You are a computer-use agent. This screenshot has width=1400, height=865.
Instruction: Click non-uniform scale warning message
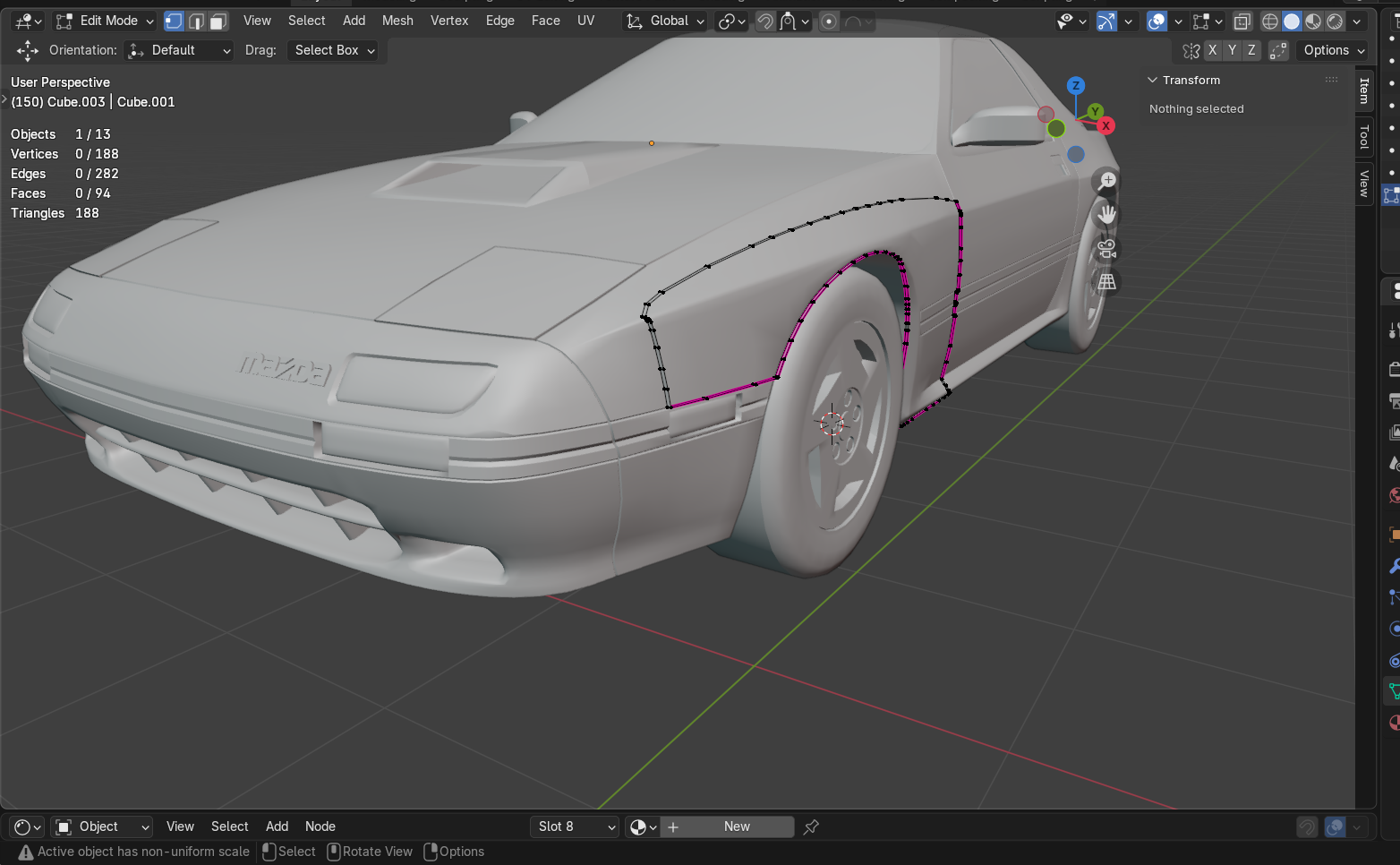pos(134,852)
